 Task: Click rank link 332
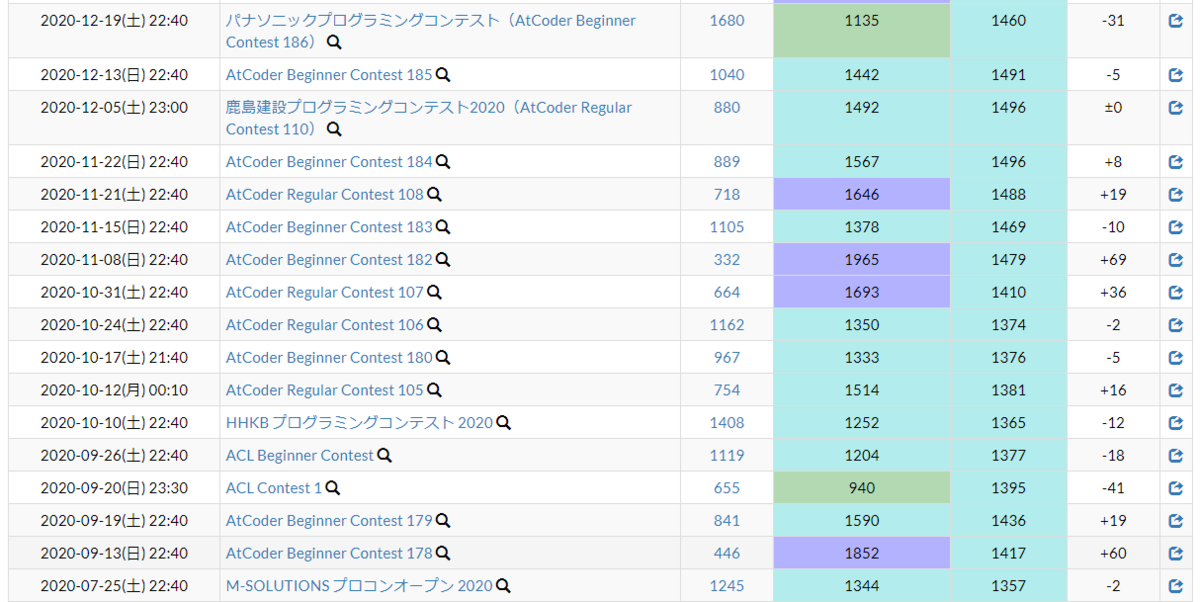[x=727, y=260]
